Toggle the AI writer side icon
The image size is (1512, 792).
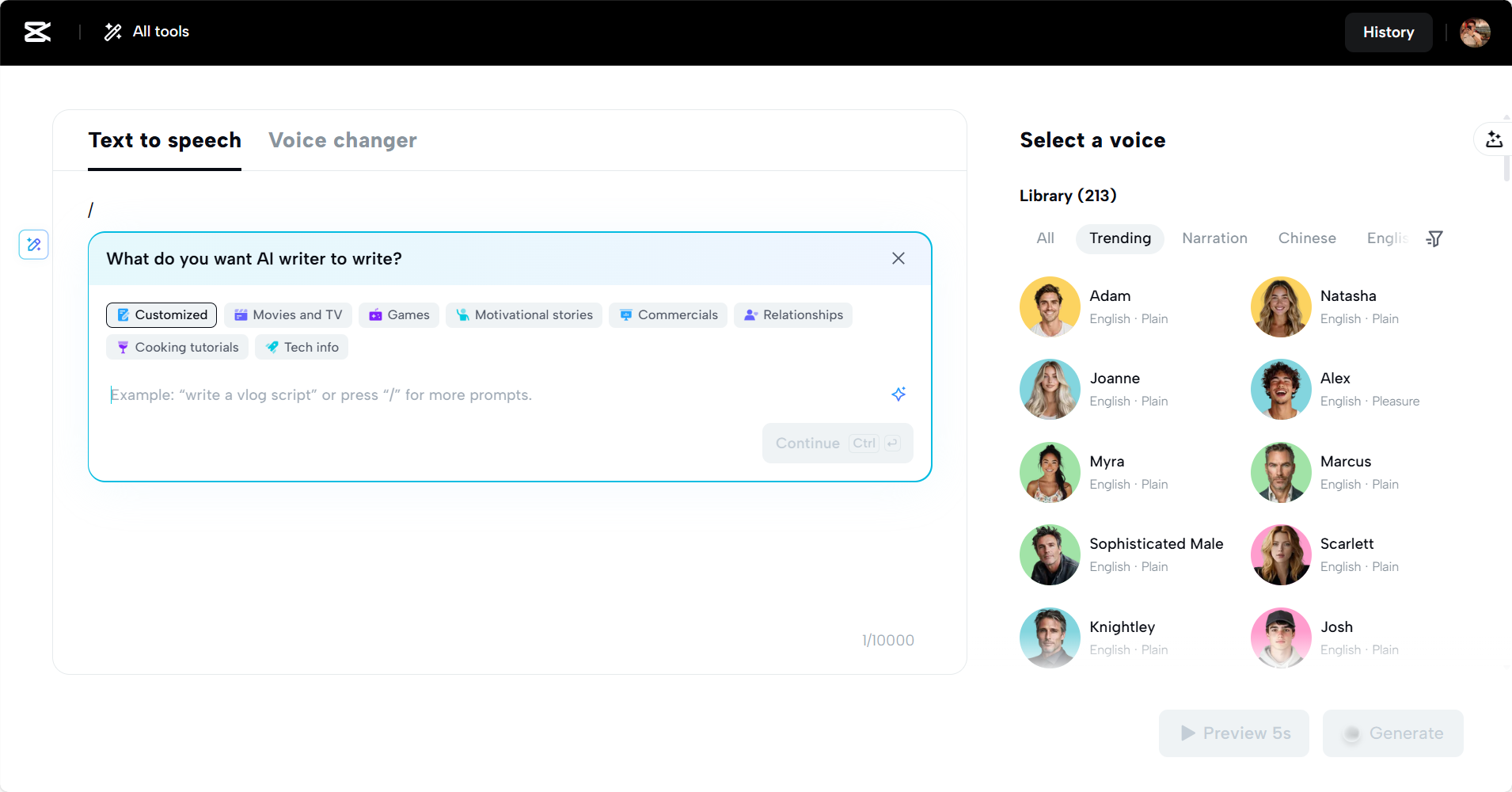tap(34, 244)
